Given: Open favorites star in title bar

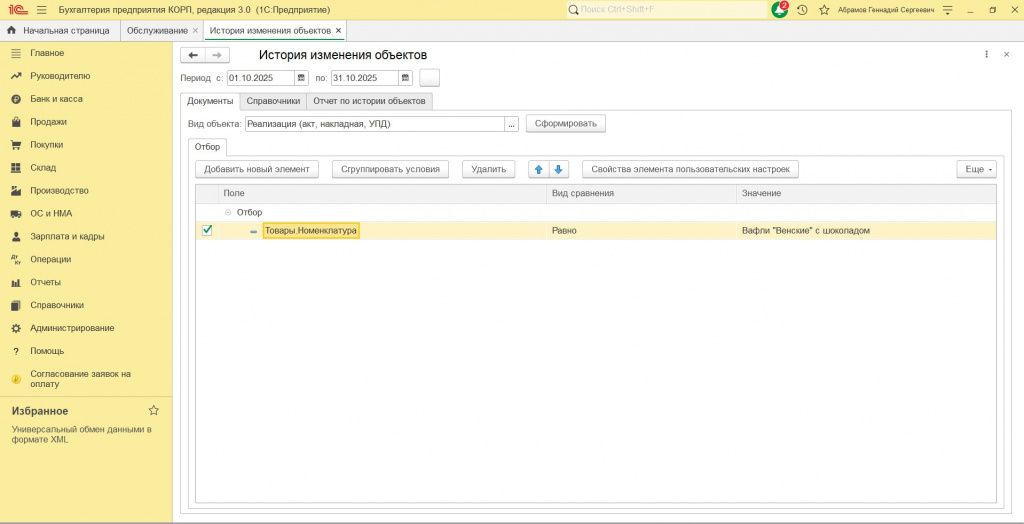Looking at the screenshot, I should 824,10.
